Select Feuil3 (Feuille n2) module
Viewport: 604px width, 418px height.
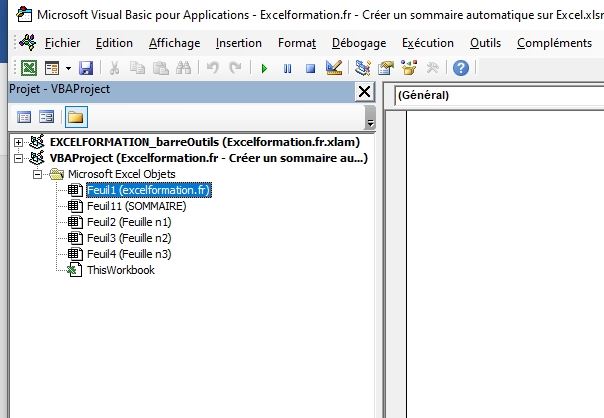pyautogui.click(x=129, y=238)
